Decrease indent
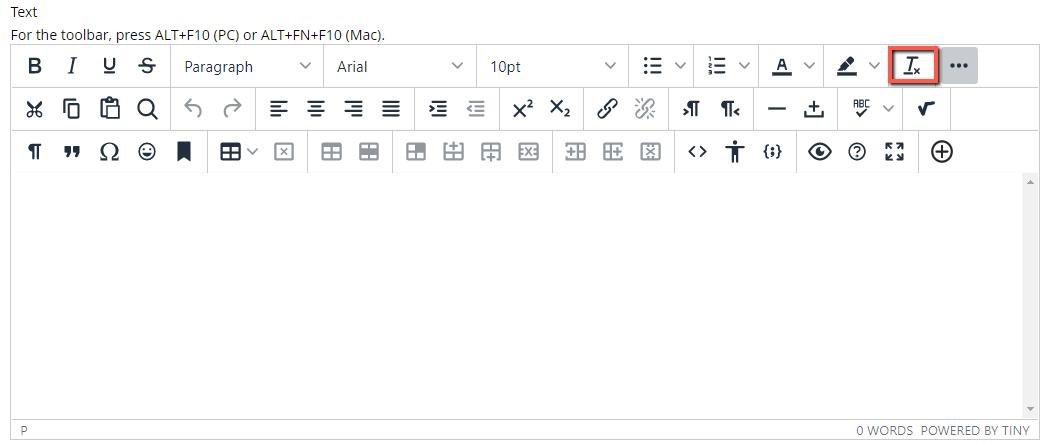The width and height of the screenshot is (1045, 444). pos(476,109)
